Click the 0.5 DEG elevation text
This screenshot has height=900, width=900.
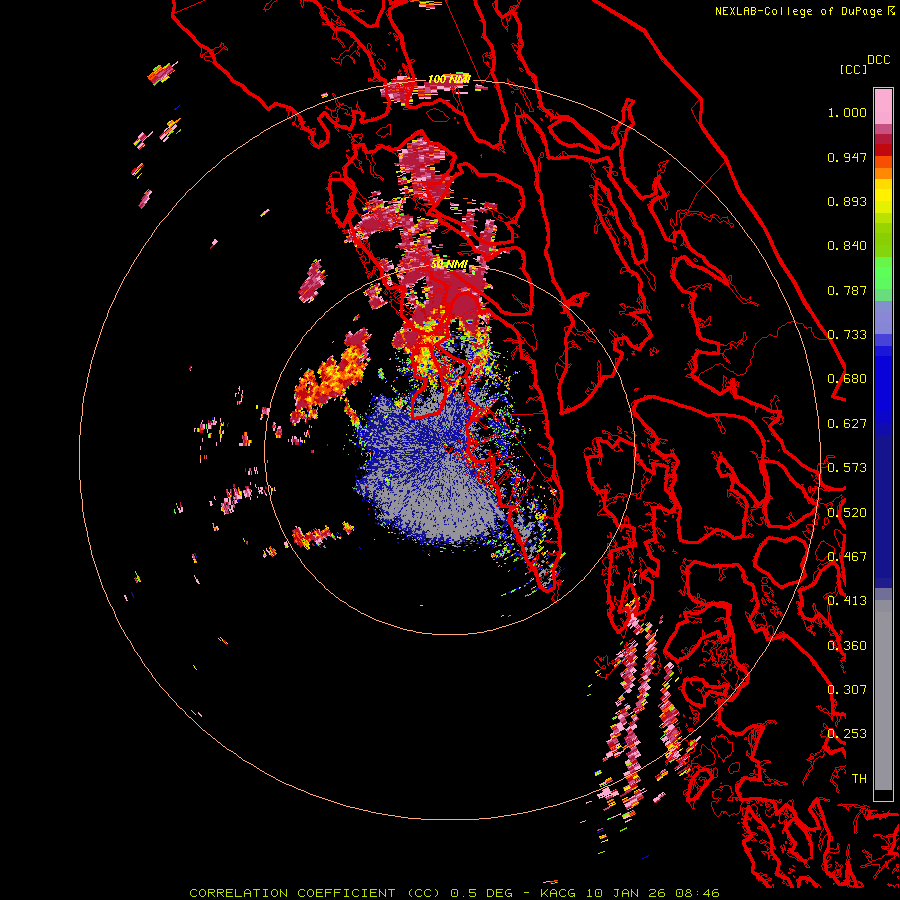coord(481,893)
